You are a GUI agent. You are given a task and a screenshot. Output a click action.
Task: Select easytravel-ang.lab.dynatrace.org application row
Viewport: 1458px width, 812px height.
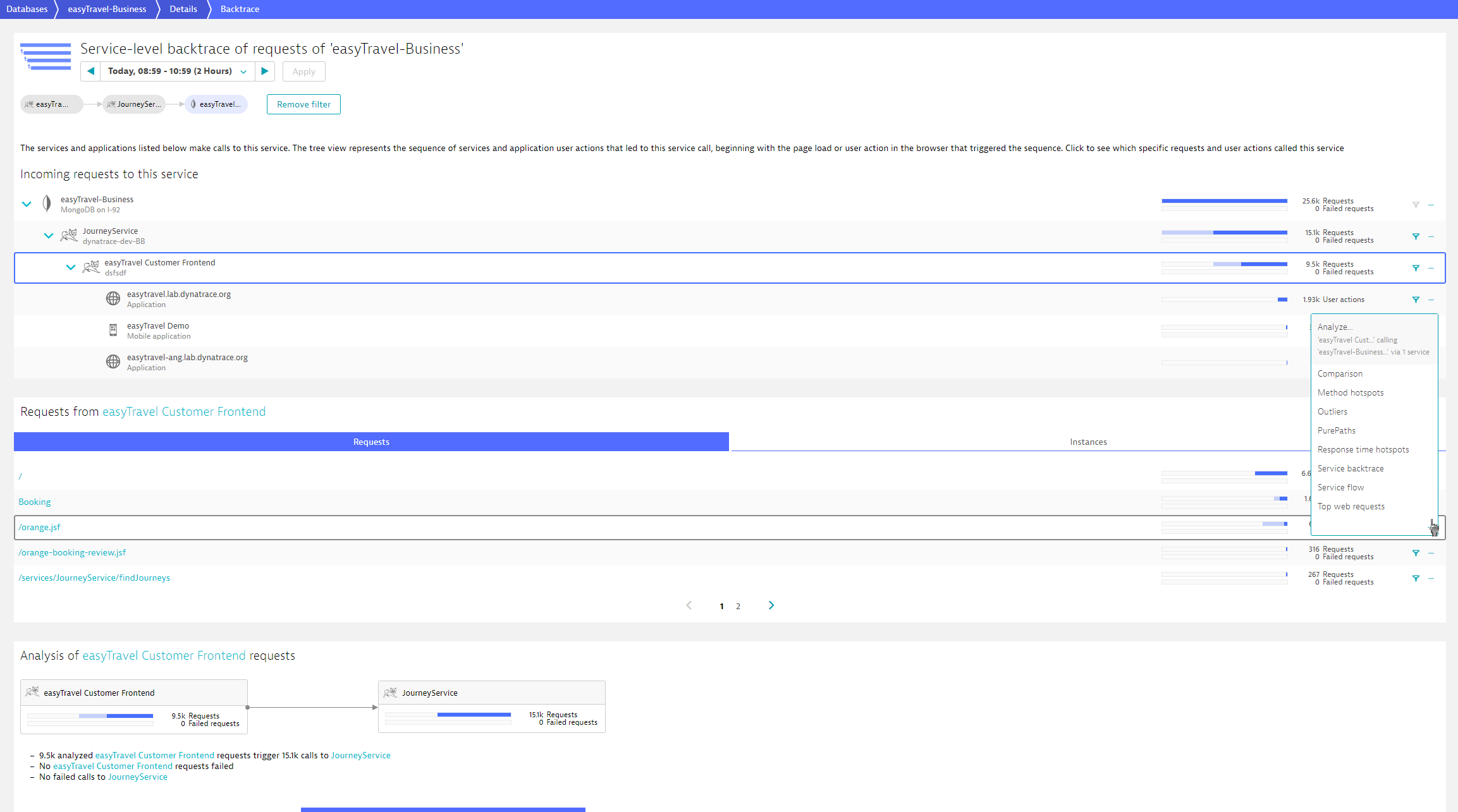tap(730, 363)
